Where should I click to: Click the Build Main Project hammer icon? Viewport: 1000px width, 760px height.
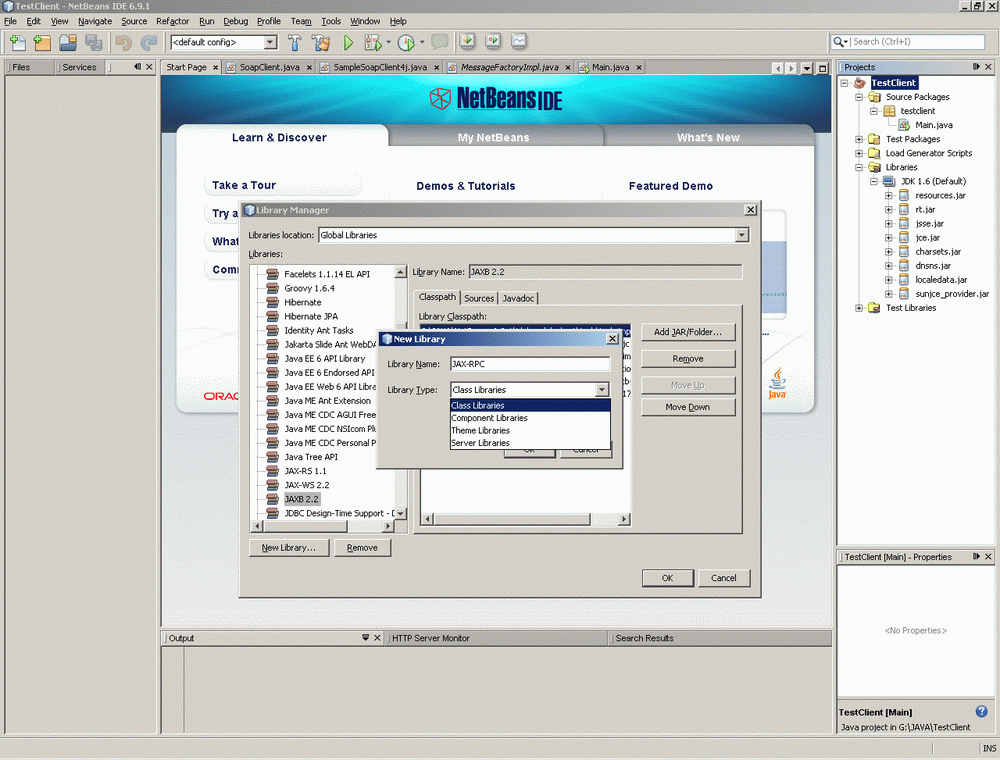click(x=295, y=43)
